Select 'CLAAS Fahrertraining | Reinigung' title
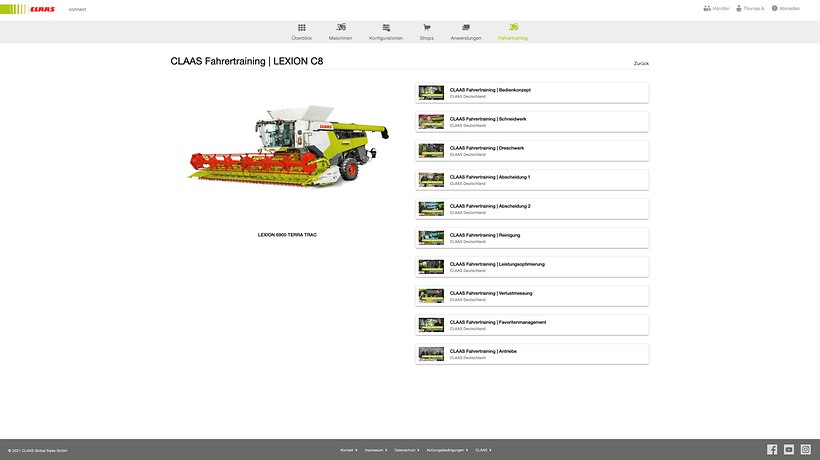Viewport: 820px width, 460px height. point(485,235)
